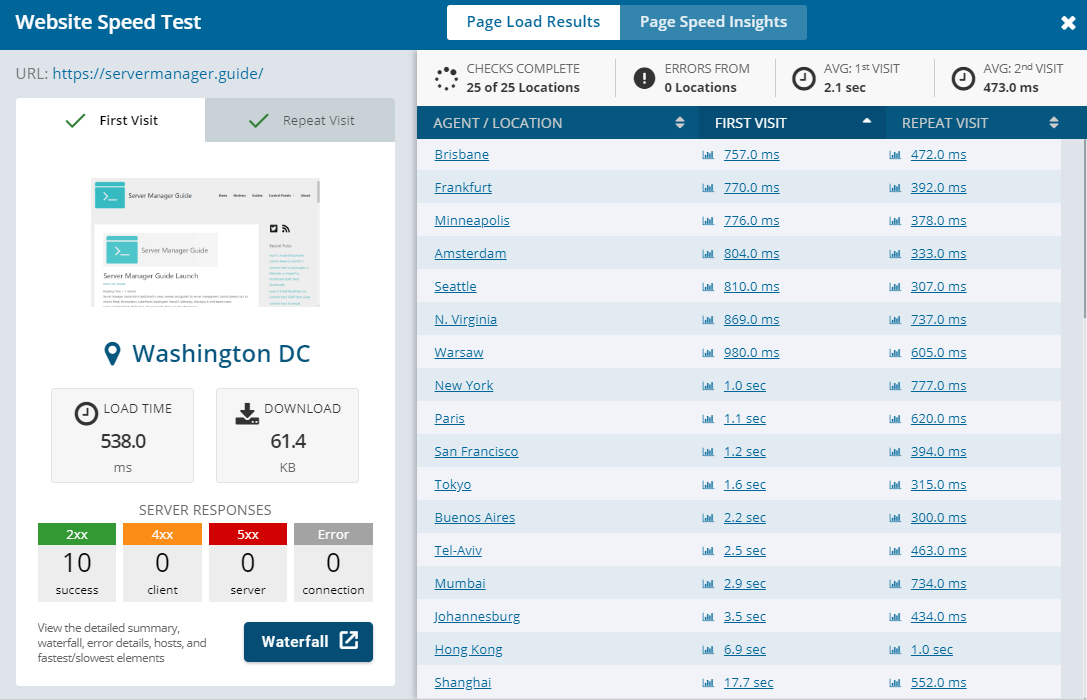The image size is (1087, 700).
Task: Click the chart icon beside Brisbane first visit
Action: pyautogui.click(x=708, y=155)
